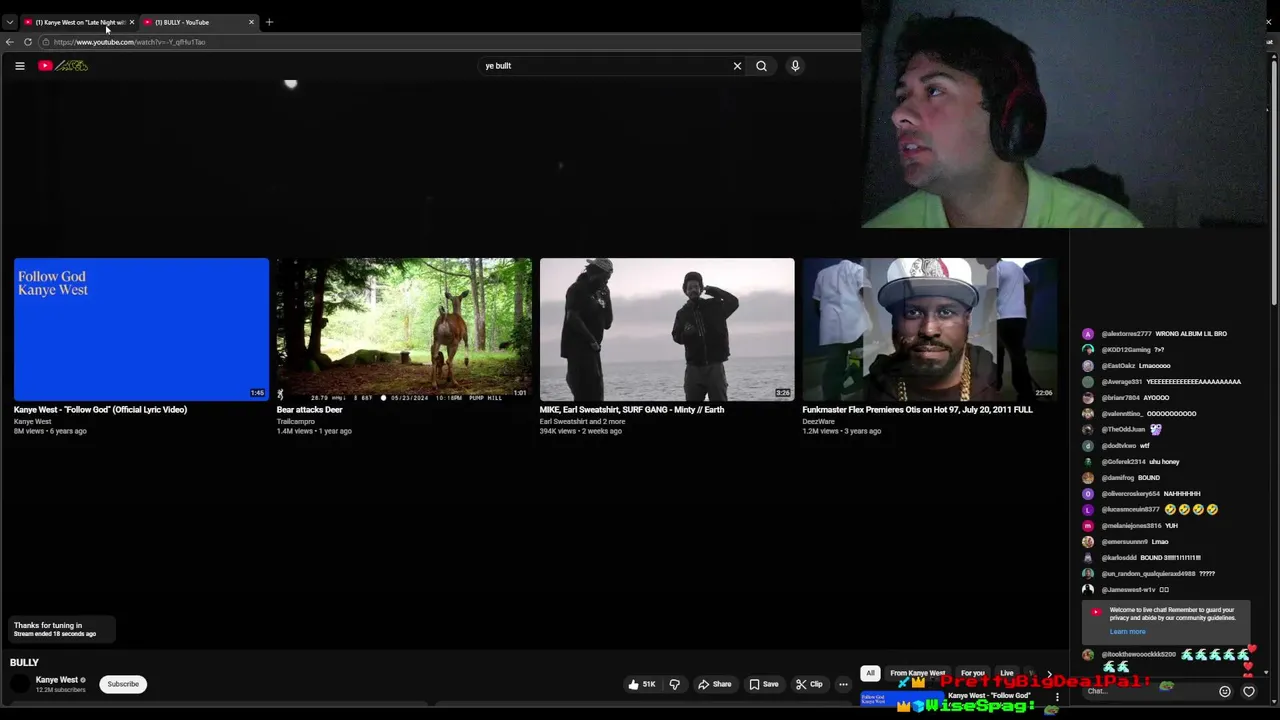The height and width of the screenshot is (720, 1280).
Task: Open the chat emoji picker
Action: point(1225,691)
